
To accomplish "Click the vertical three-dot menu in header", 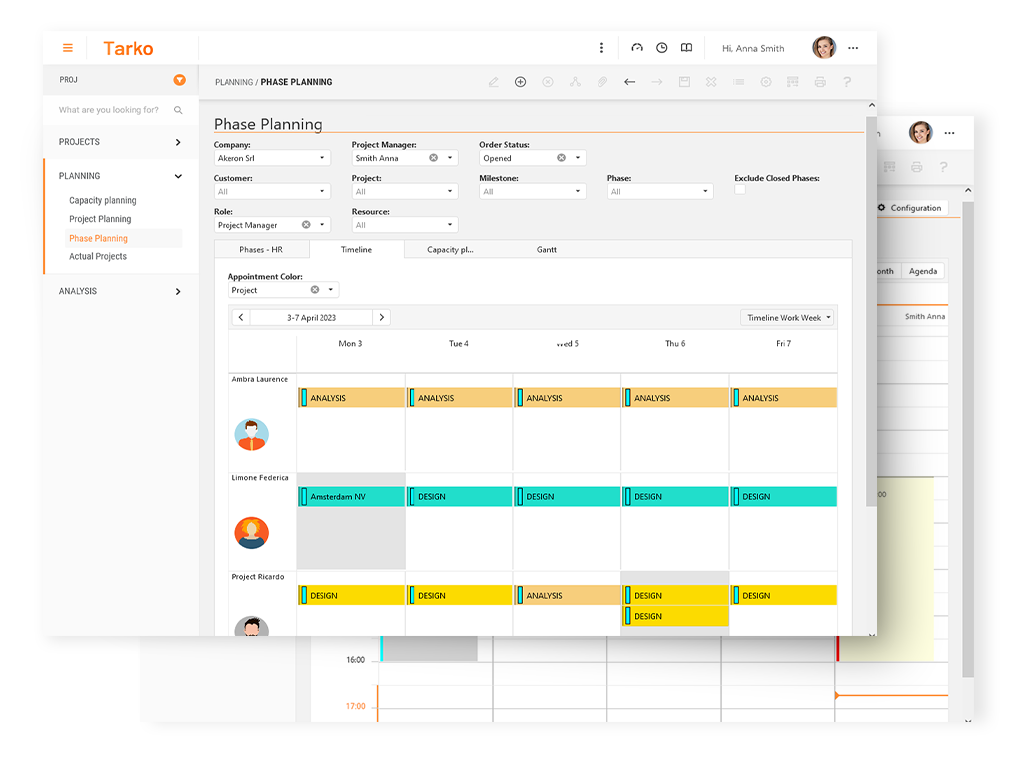I will (601, 48).
